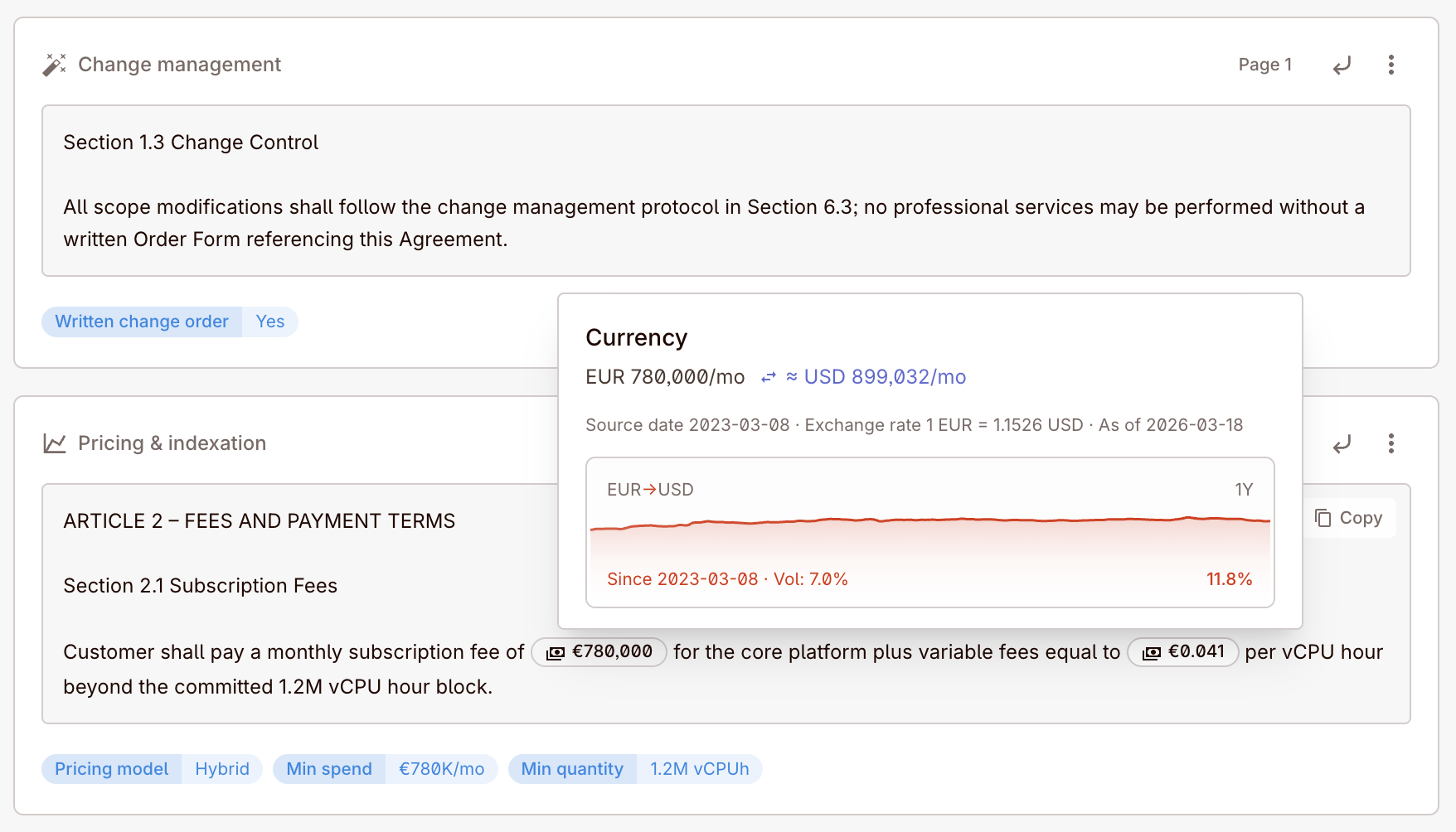The height and width of the screenshot is (832, 1456).
Task: Click the €780,000 currency chip in Section 2.1
Action: point(599,652)
